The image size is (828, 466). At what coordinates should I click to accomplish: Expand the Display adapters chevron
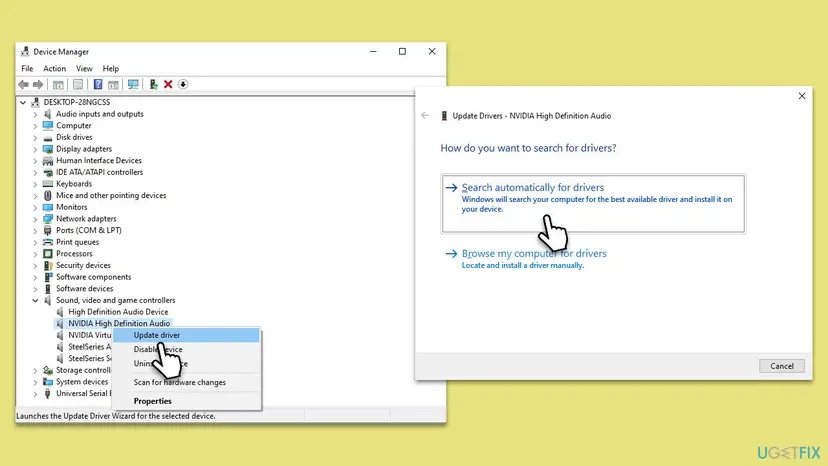tap(35, 149)
